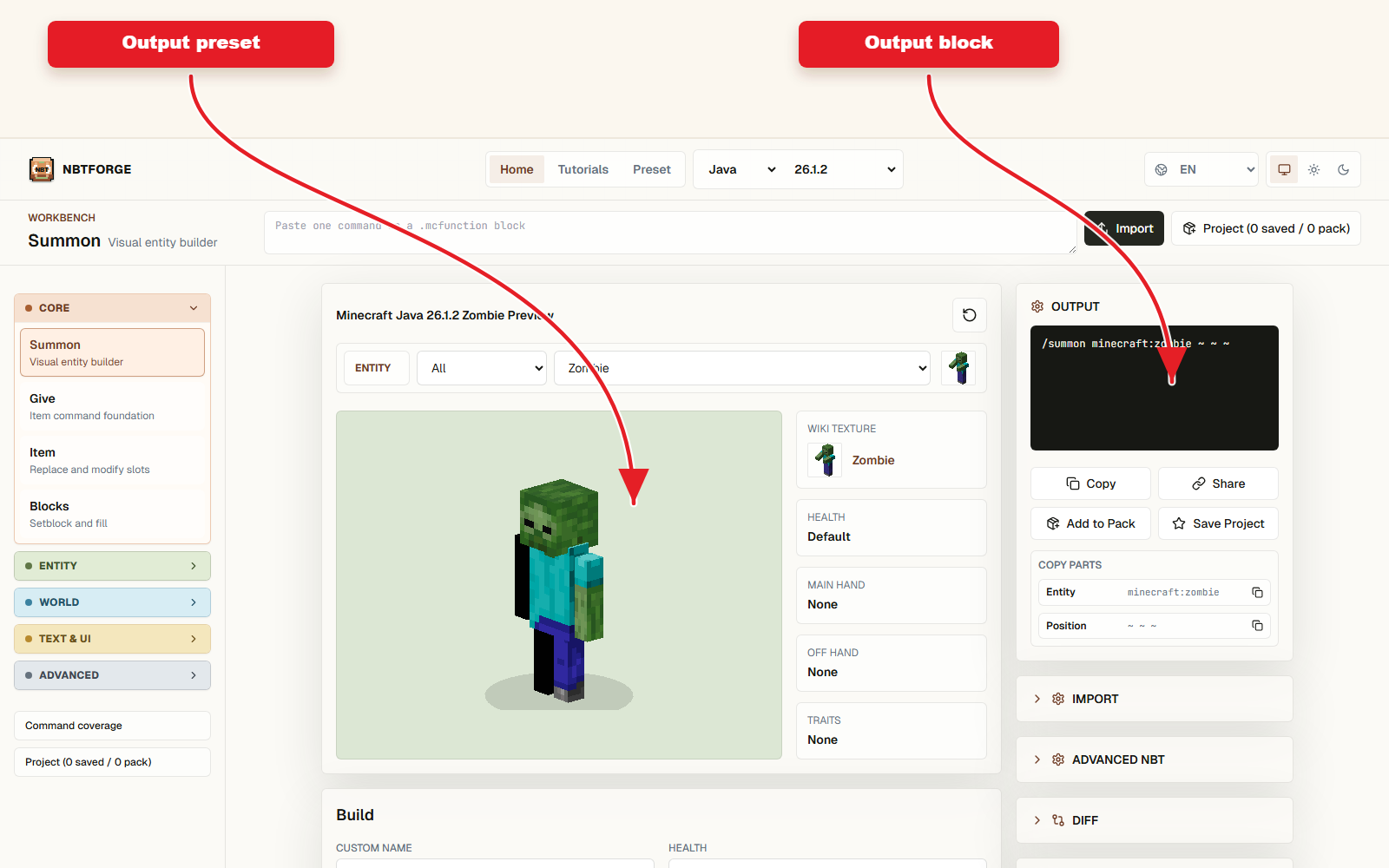
Task: Click the reset preview icon
Action: [970, 315]
